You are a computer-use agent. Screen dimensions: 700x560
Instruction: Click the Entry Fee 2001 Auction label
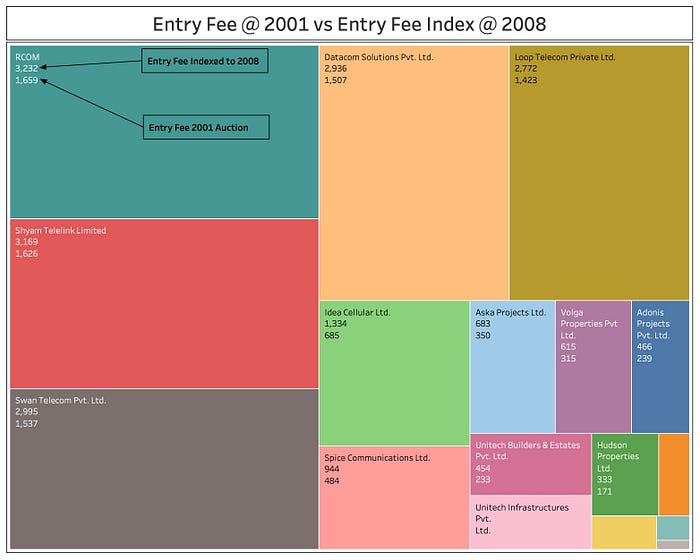tap(206, 127)
